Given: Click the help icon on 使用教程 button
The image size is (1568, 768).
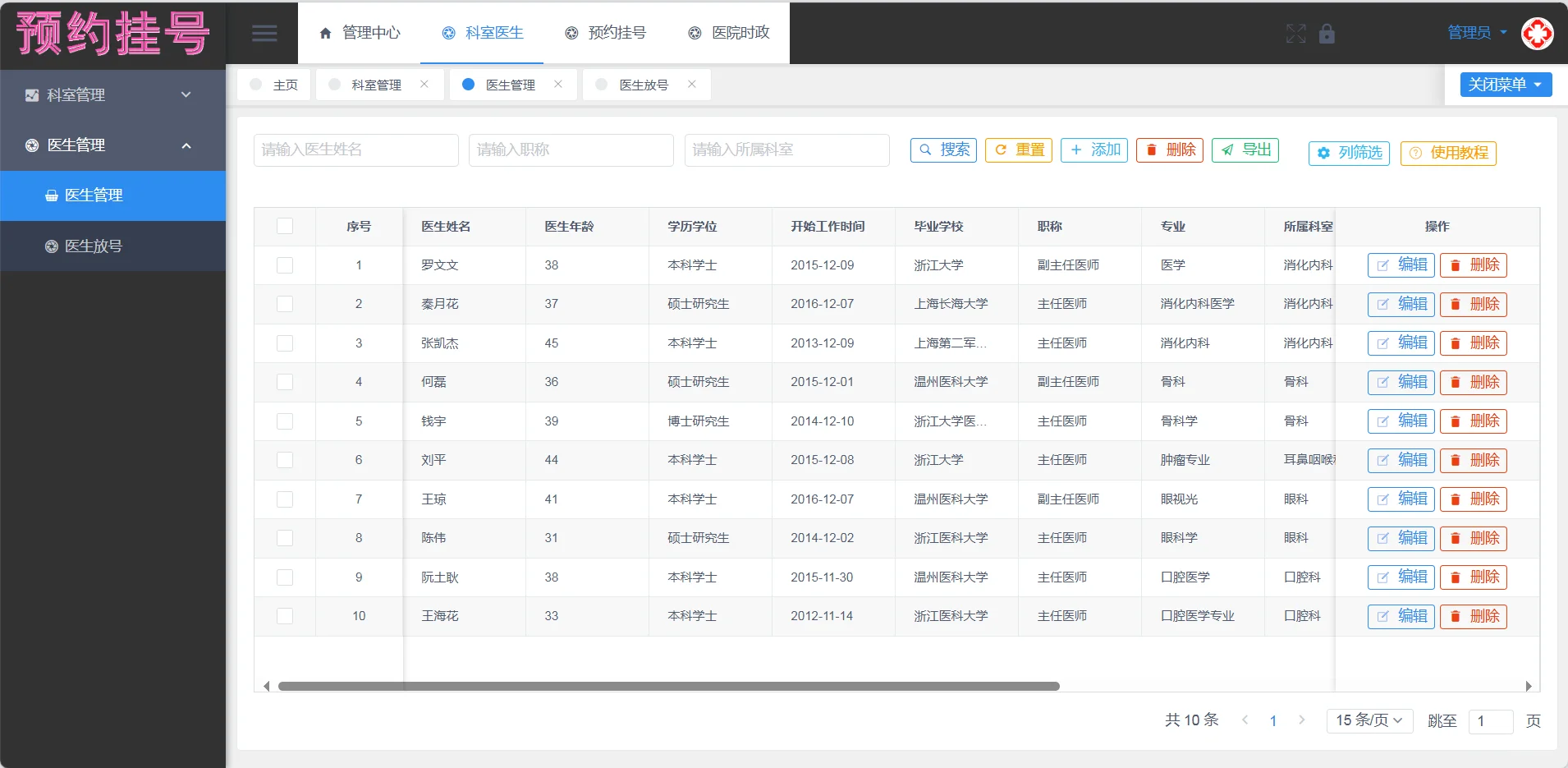Looking at the screenshot, I should (1416, 154).
